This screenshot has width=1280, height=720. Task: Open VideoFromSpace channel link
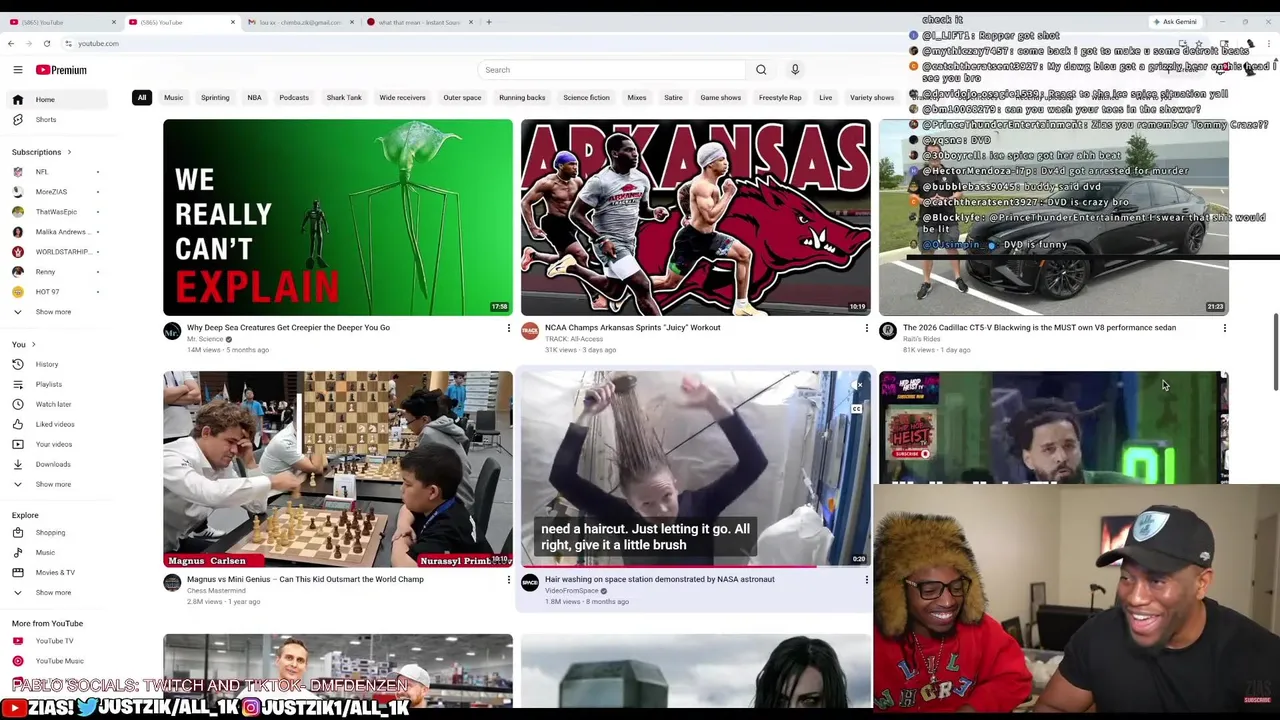[572, 591]
